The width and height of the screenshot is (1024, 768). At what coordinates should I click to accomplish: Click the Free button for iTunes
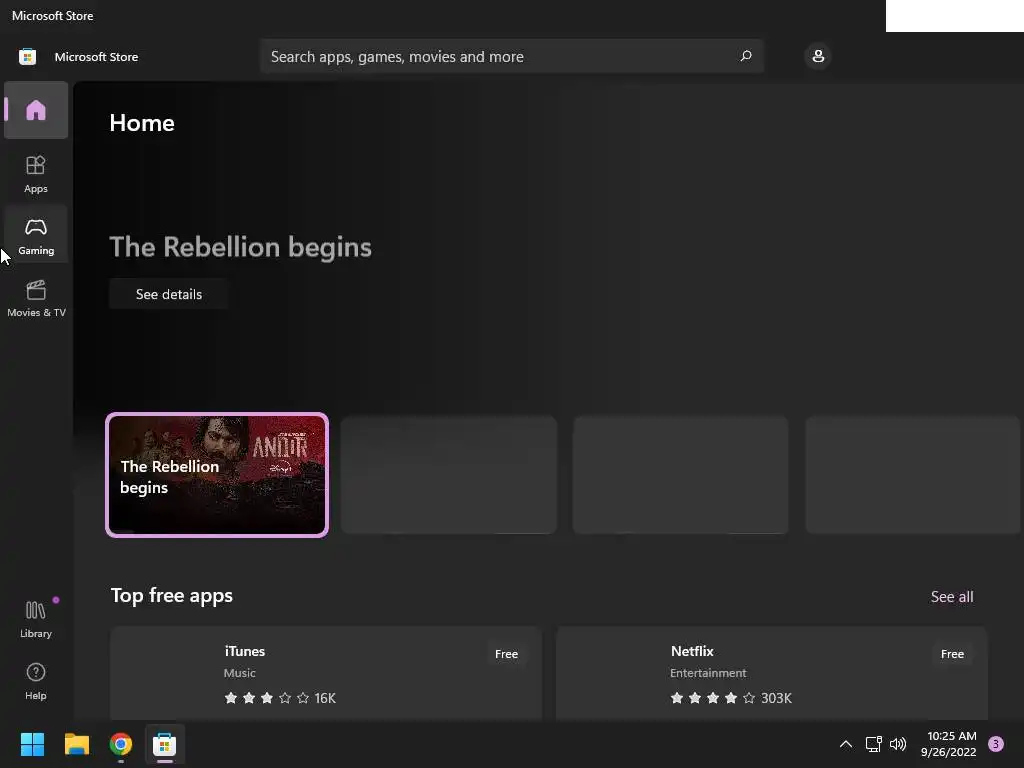pyautogui.click(x=506, y=654)
